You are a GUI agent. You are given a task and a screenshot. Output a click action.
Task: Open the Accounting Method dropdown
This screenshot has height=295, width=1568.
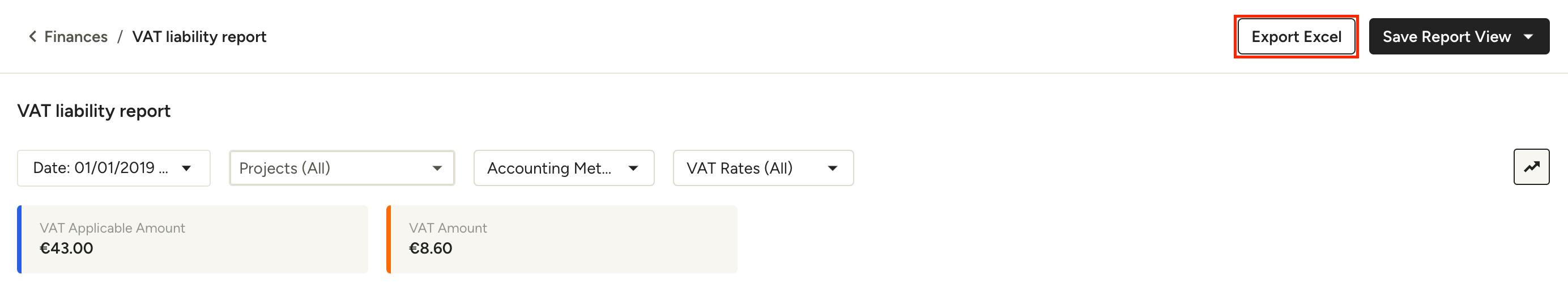[564, 168]
